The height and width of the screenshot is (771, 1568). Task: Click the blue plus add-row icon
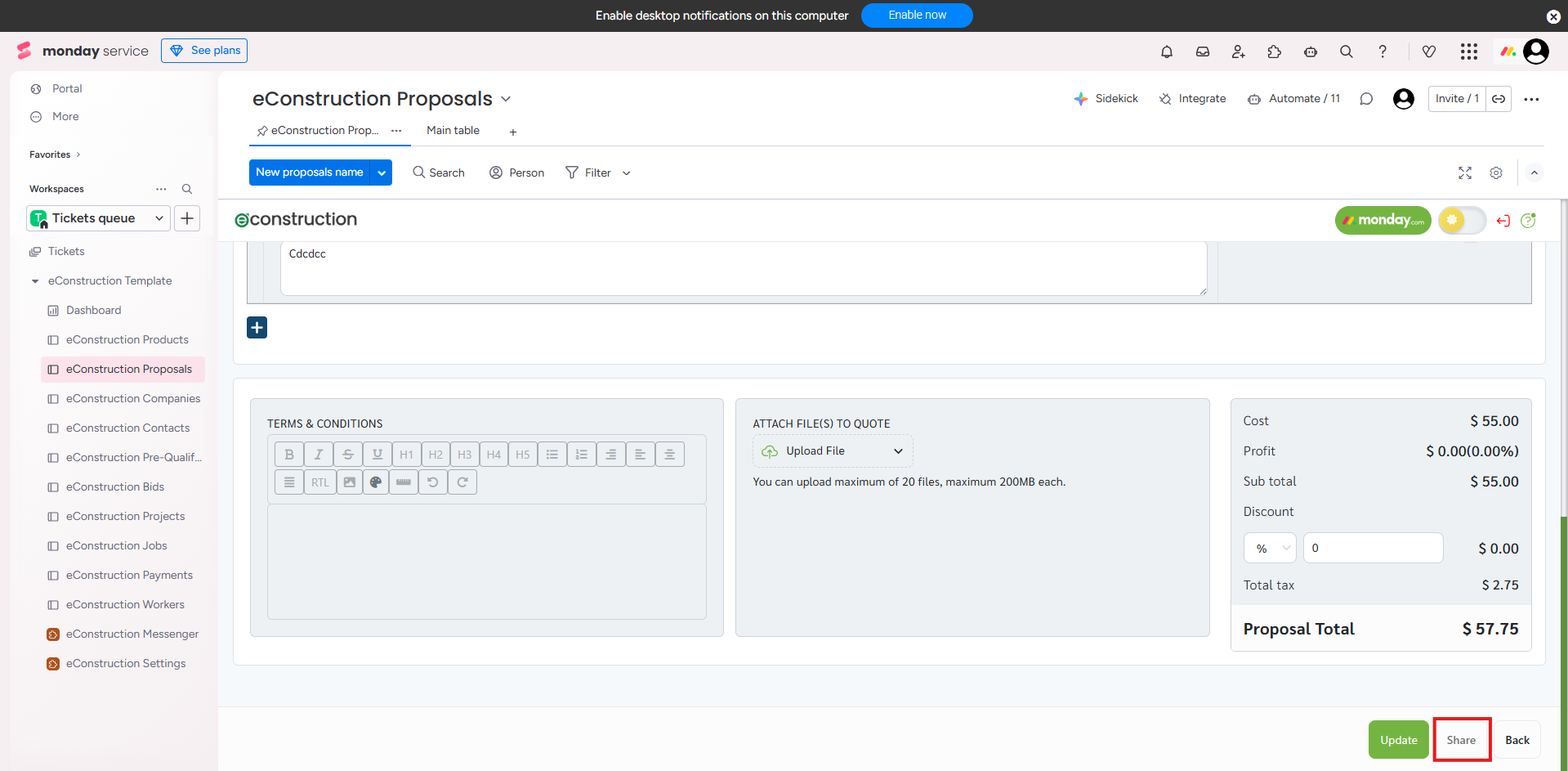click(257, 328)
